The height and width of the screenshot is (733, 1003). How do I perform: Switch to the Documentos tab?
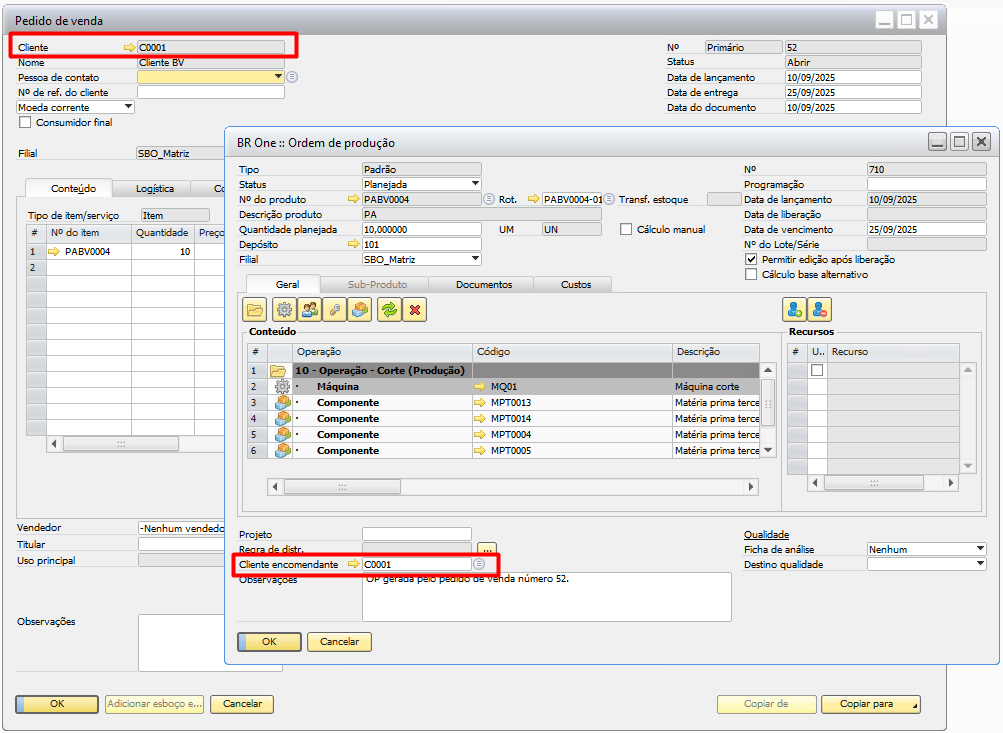[484, 285]
